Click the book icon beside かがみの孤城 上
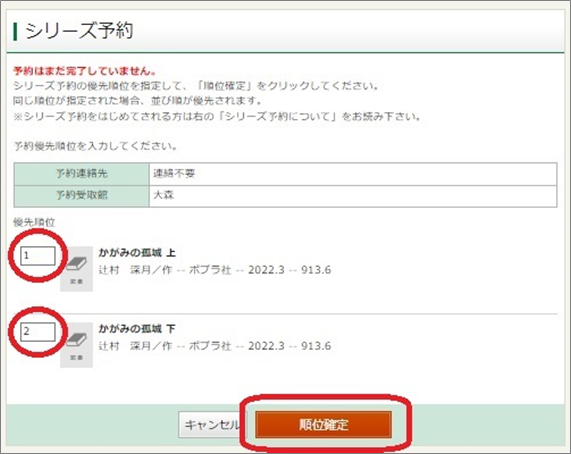The image size is (571, 454). point(76,269)
